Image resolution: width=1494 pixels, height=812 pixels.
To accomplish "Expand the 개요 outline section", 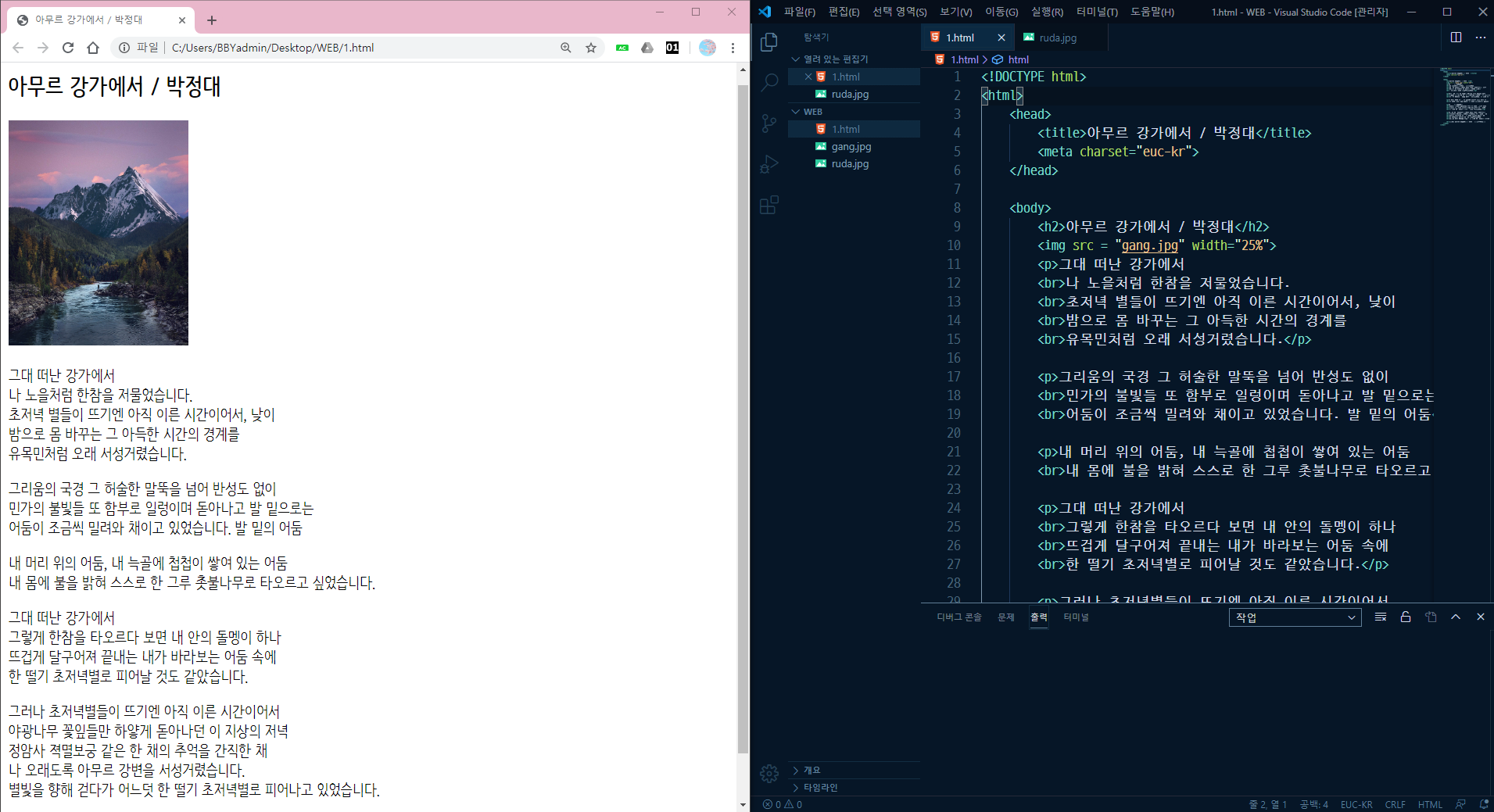I will tap(854, 771).
